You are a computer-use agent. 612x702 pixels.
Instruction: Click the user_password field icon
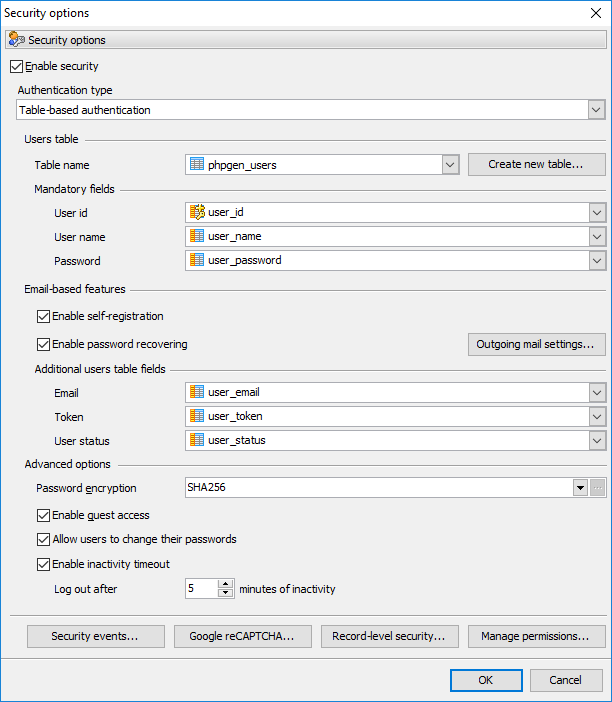(197, 260)
